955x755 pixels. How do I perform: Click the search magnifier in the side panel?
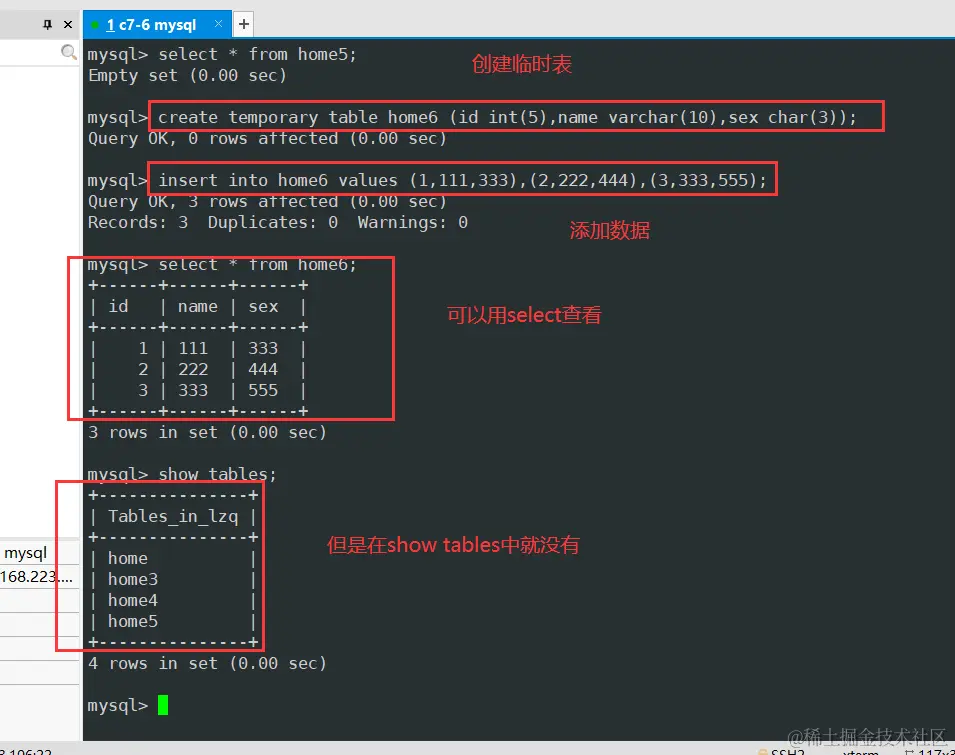[x=69, y=52]
